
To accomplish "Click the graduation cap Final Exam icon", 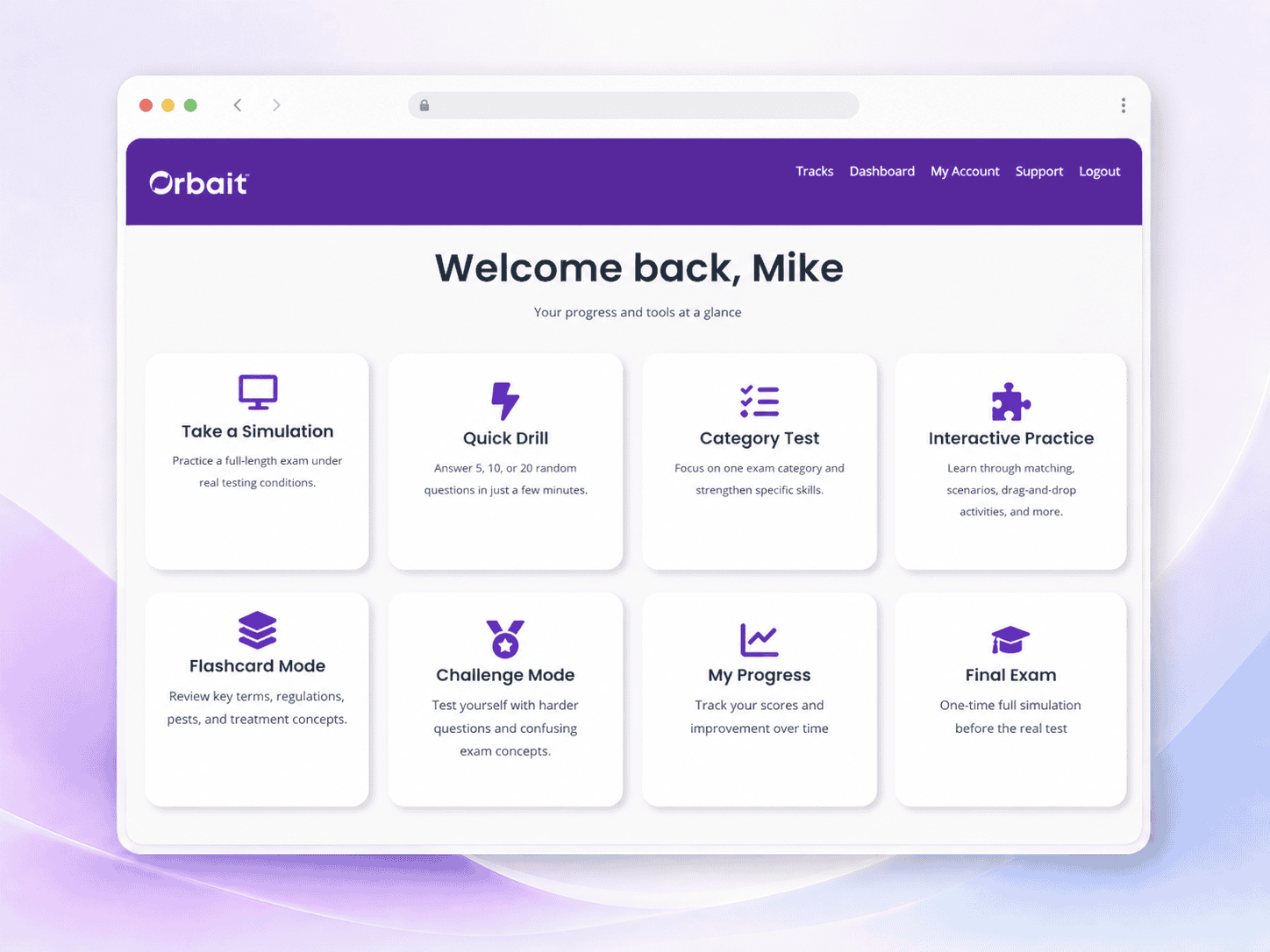I will (1010, 640).
